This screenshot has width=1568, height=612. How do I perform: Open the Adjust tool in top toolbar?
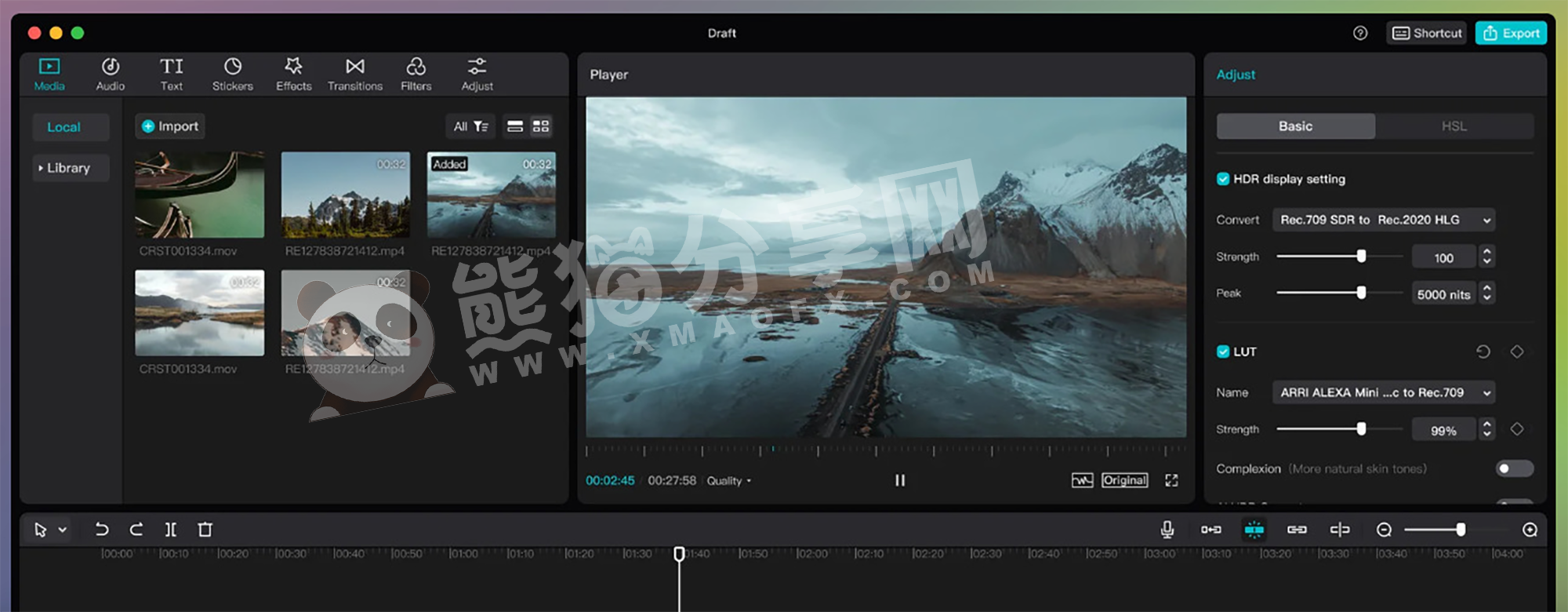click(x=477, y=74)
